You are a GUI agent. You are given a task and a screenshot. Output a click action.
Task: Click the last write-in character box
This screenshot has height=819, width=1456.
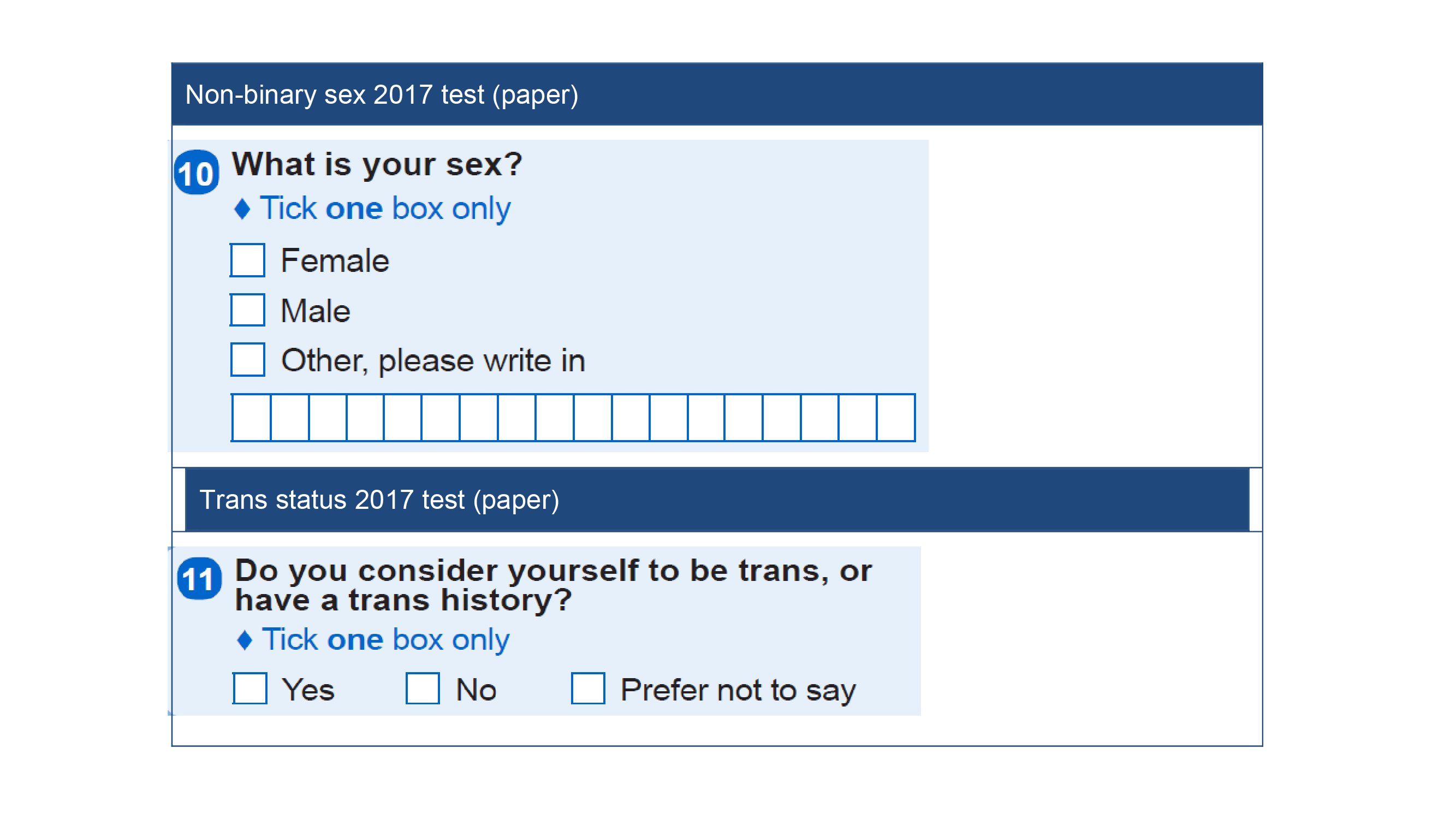click(896, 418)
